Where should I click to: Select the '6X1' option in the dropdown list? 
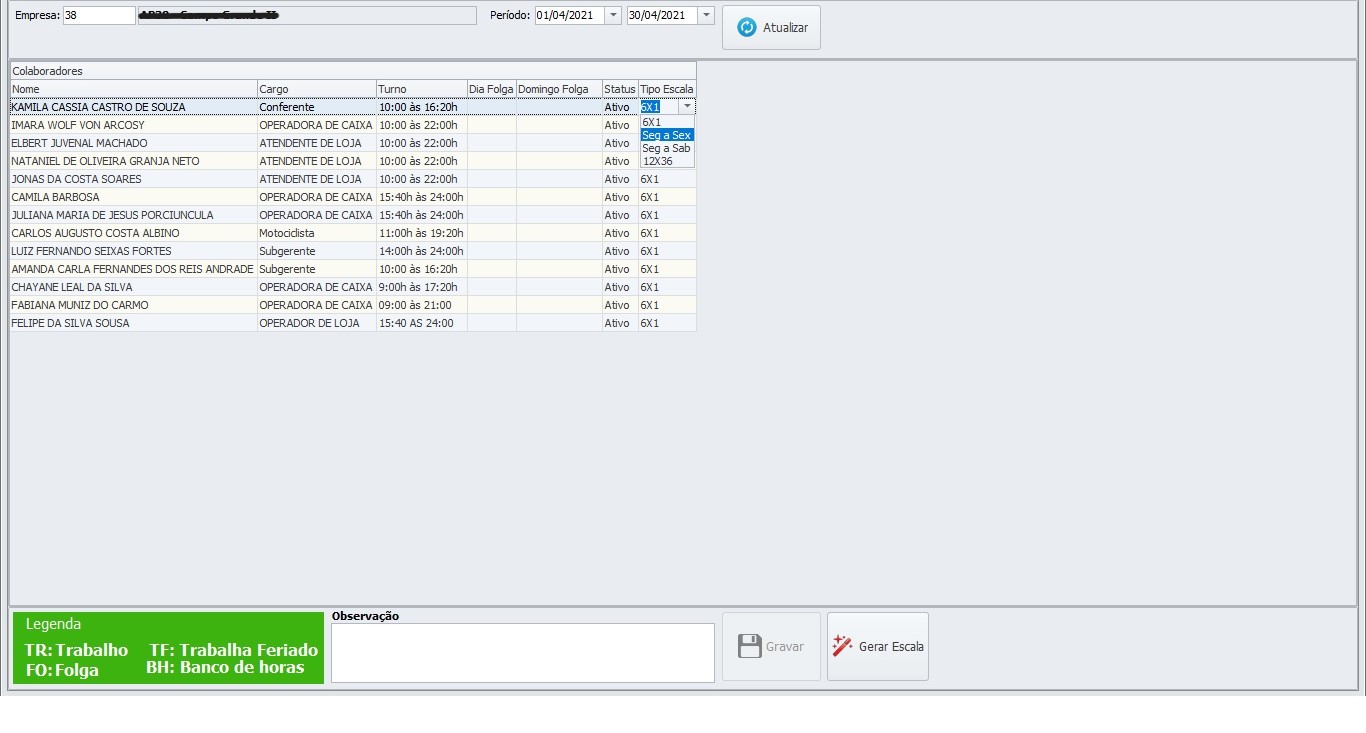(652, 122)
